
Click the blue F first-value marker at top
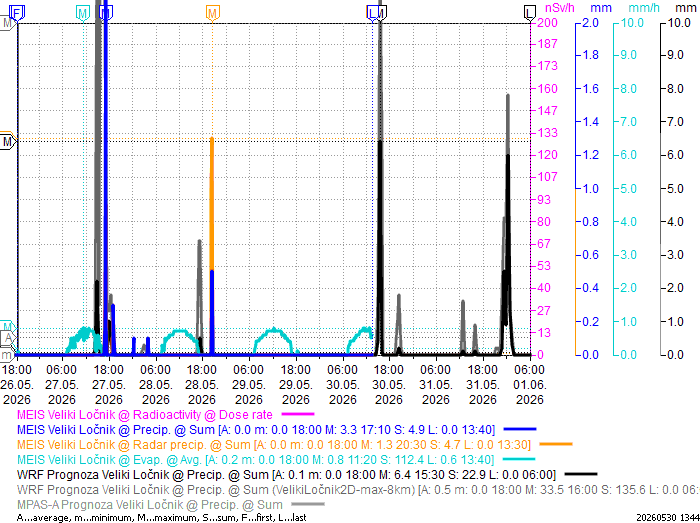pyautogui.click(x=17, y=13)
